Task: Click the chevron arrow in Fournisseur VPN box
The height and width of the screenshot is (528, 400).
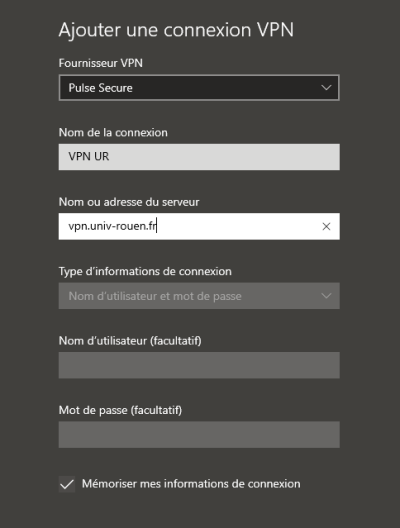Action: (x=326, y=88)
